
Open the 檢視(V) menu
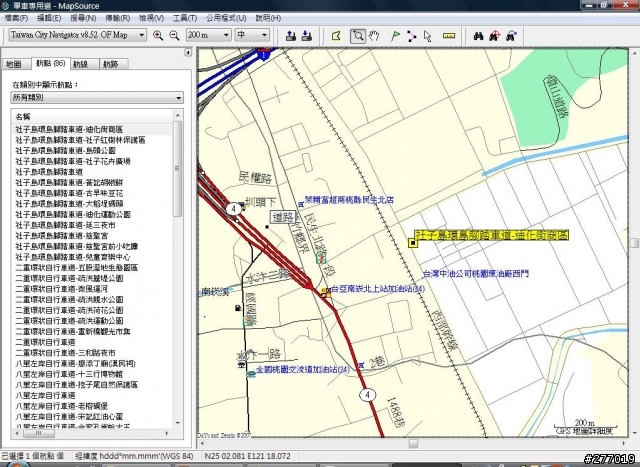(151, 18)
